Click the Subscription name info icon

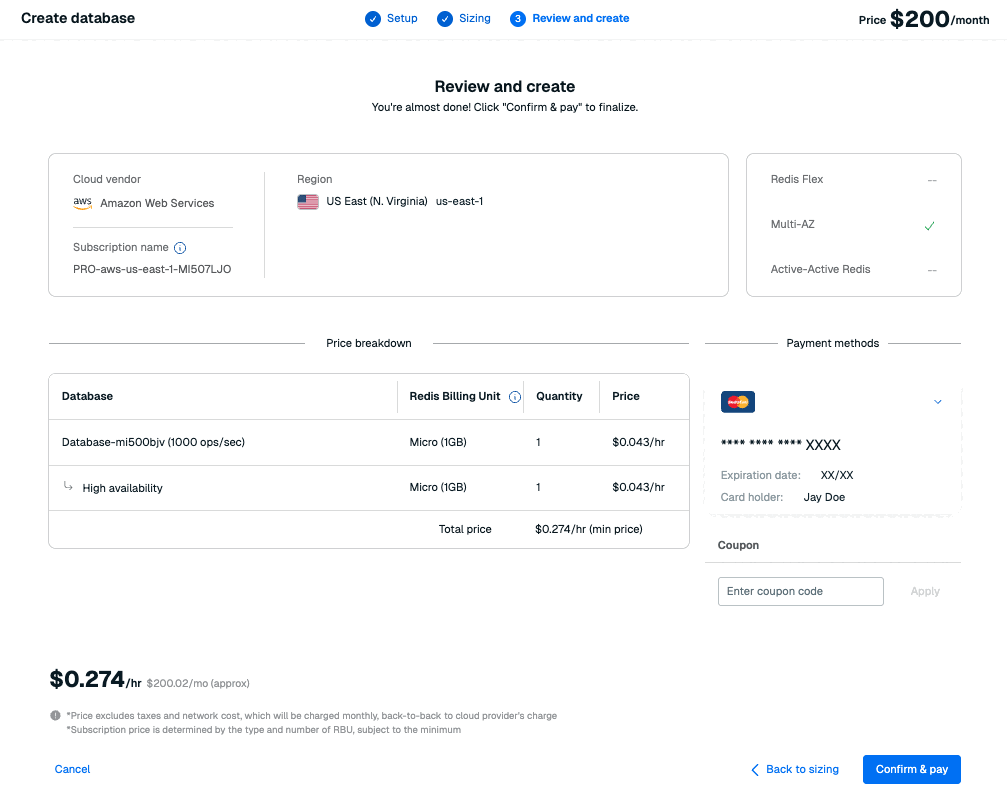pyautogui.click(x=180, y=248)
